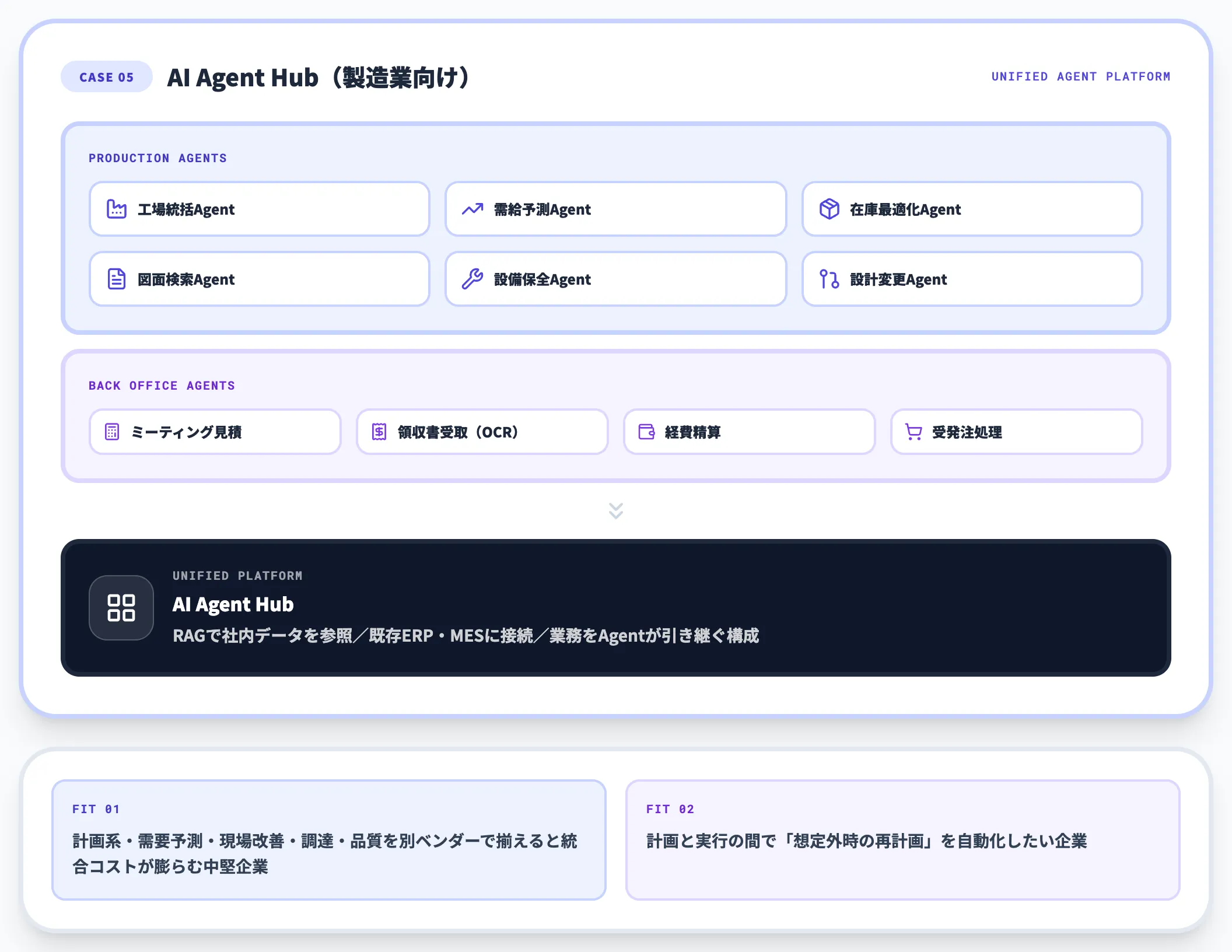Viewport: 1232px width, 952px height.
Task: Choose the 設備保全Agent card
Action: pos(616,279)
